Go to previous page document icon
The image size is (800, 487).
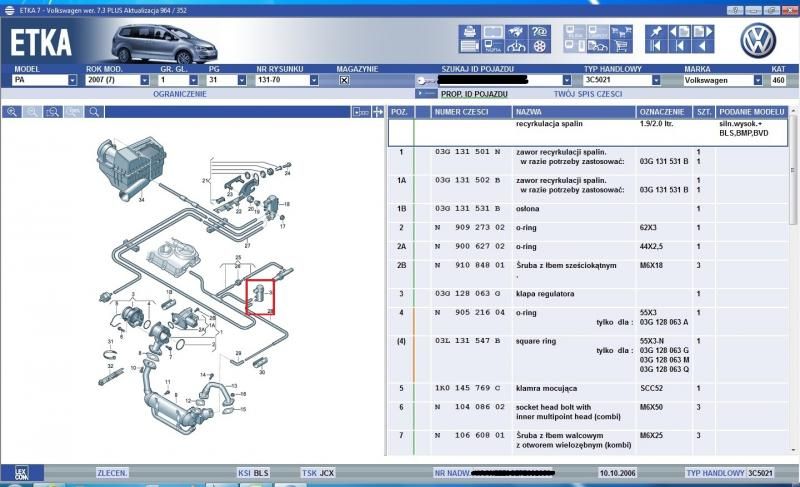(679, 32)
